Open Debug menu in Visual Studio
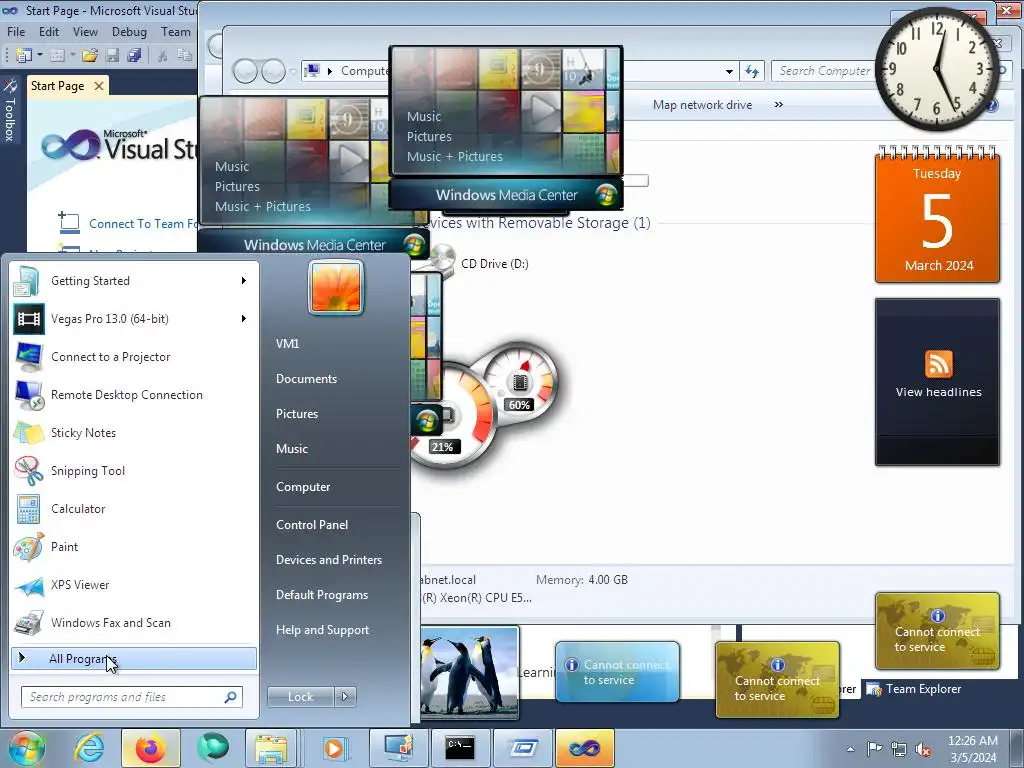Screen dimensions: 1024x768 point(129,31)
